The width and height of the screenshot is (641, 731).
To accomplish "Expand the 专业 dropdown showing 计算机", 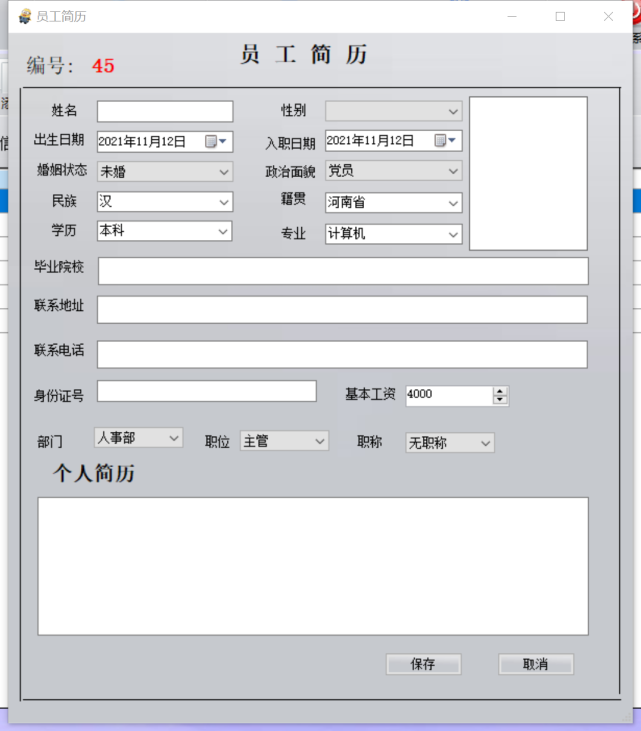I will point(393,234).
